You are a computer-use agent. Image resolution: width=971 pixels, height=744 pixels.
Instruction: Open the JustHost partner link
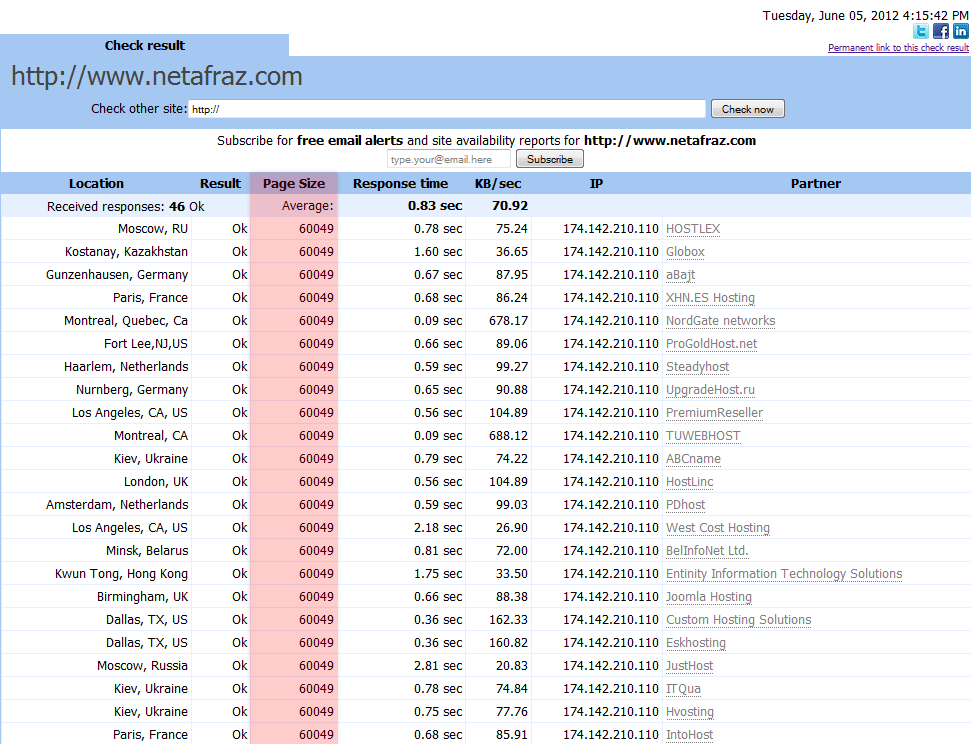pyautogui.click(x=689, y=665)
